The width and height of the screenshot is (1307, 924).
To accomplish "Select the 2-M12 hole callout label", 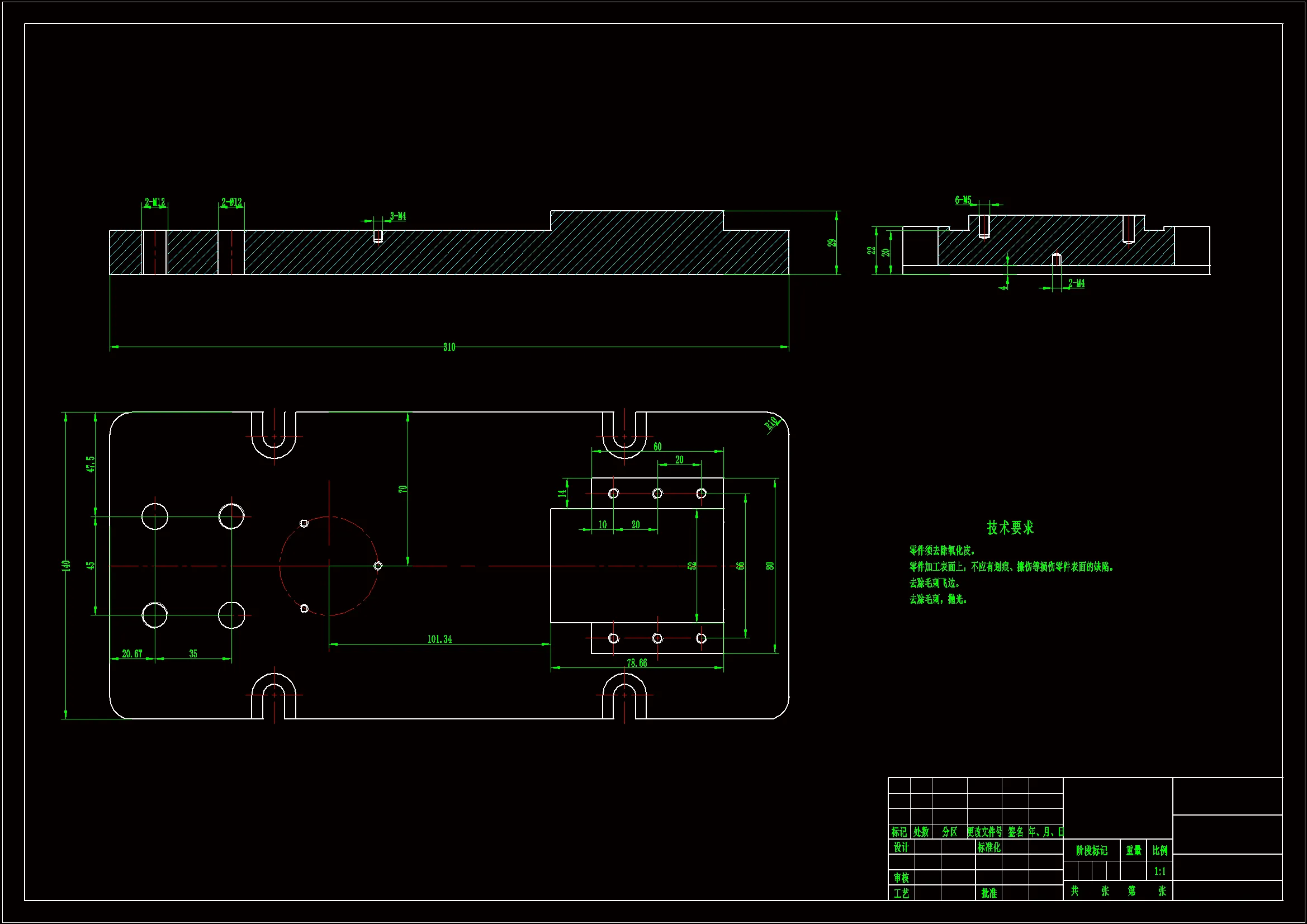I will point(154,202).
